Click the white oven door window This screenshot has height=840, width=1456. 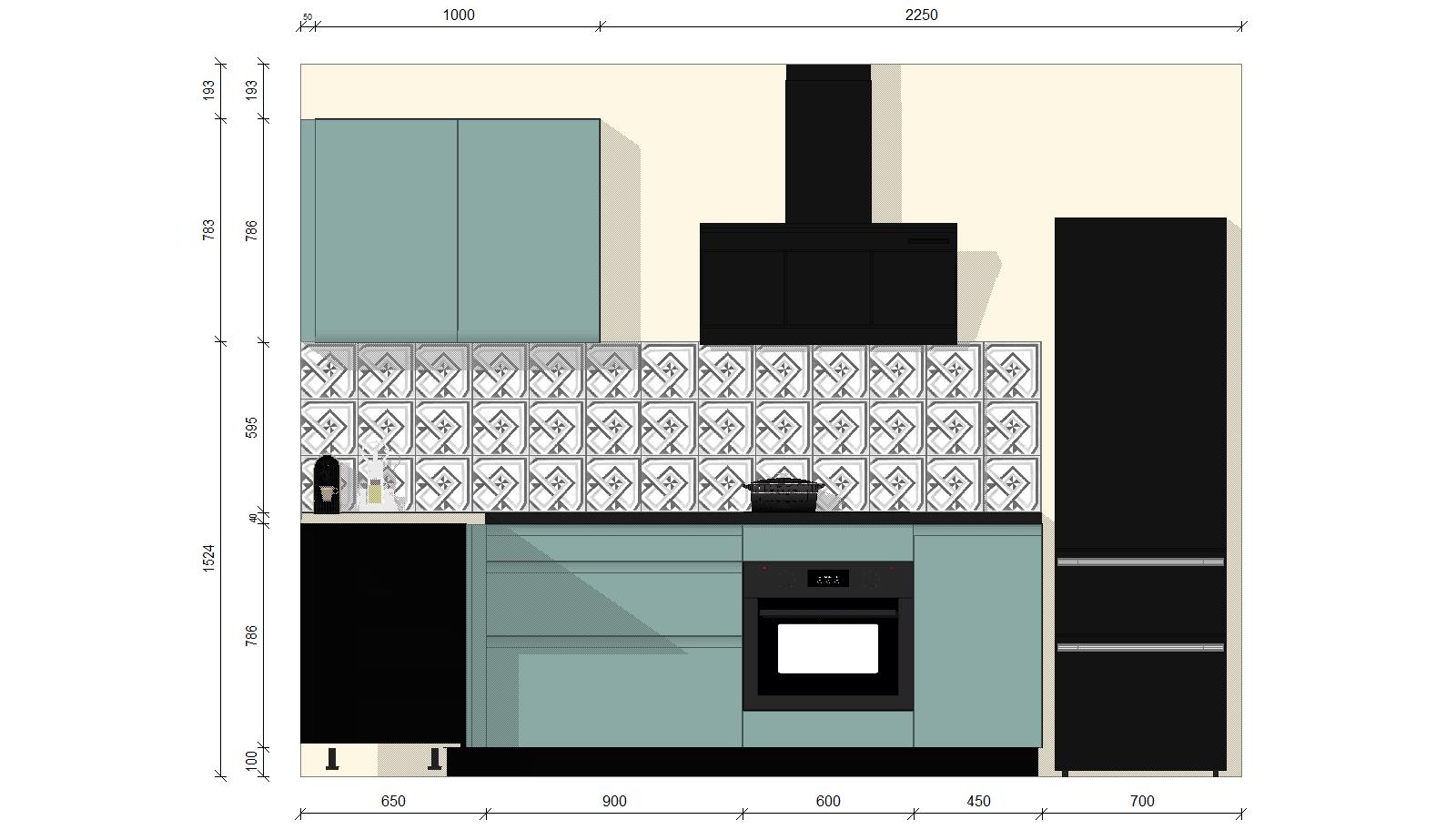pyautogui.click(x=827, y=648)
